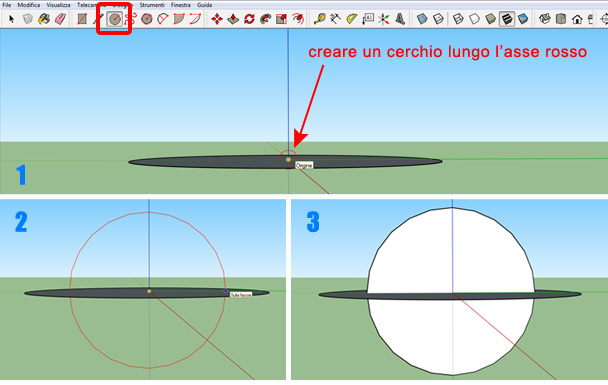Select the Scale tool
Viewport: 608px width, 385px height.
pos(281,19)
